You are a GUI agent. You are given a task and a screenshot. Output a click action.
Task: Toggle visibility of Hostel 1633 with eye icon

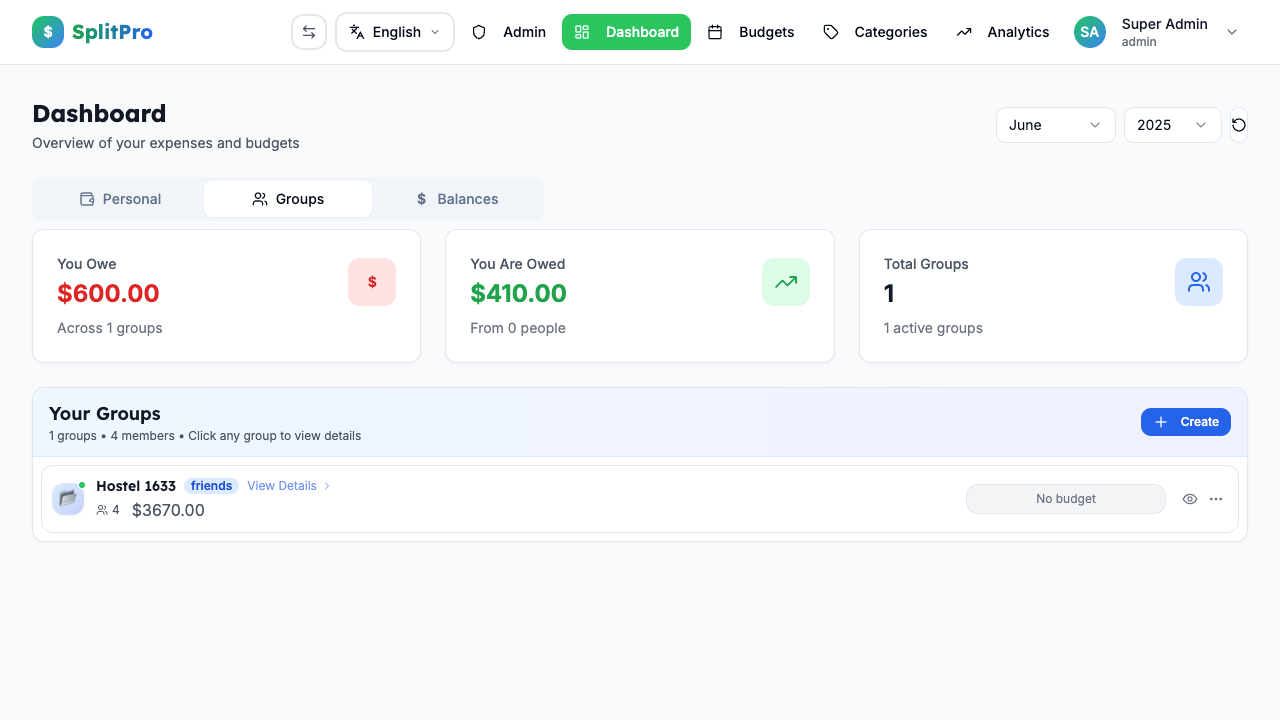[x=1189, y=498]
